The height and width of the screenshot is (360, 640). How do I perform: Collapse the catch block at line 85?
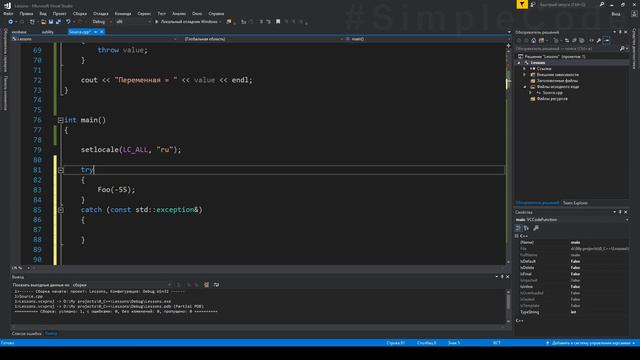pyautogui.click(x=60, y=210)
